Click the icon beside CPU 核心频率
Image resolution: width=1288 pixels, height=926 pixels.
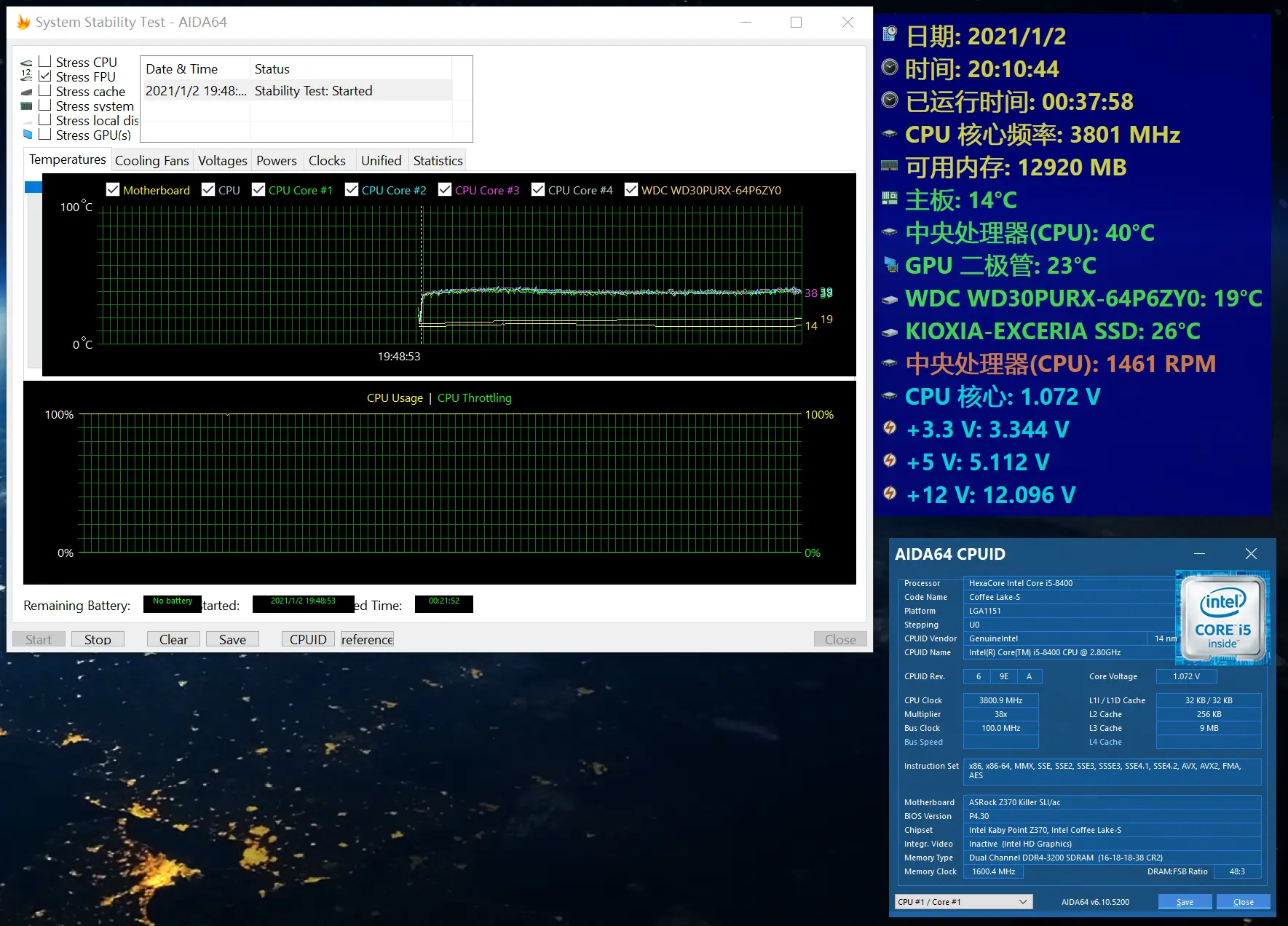coord(890,133)
